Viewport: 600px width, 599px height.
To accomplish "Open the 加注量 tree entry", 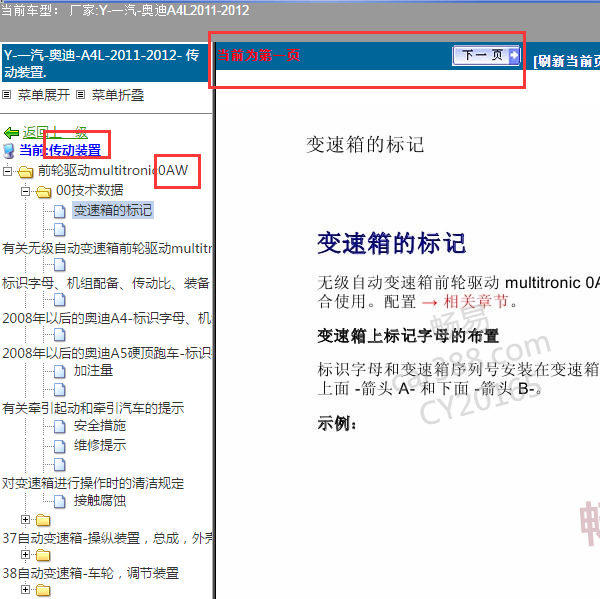I will [93, 370].
